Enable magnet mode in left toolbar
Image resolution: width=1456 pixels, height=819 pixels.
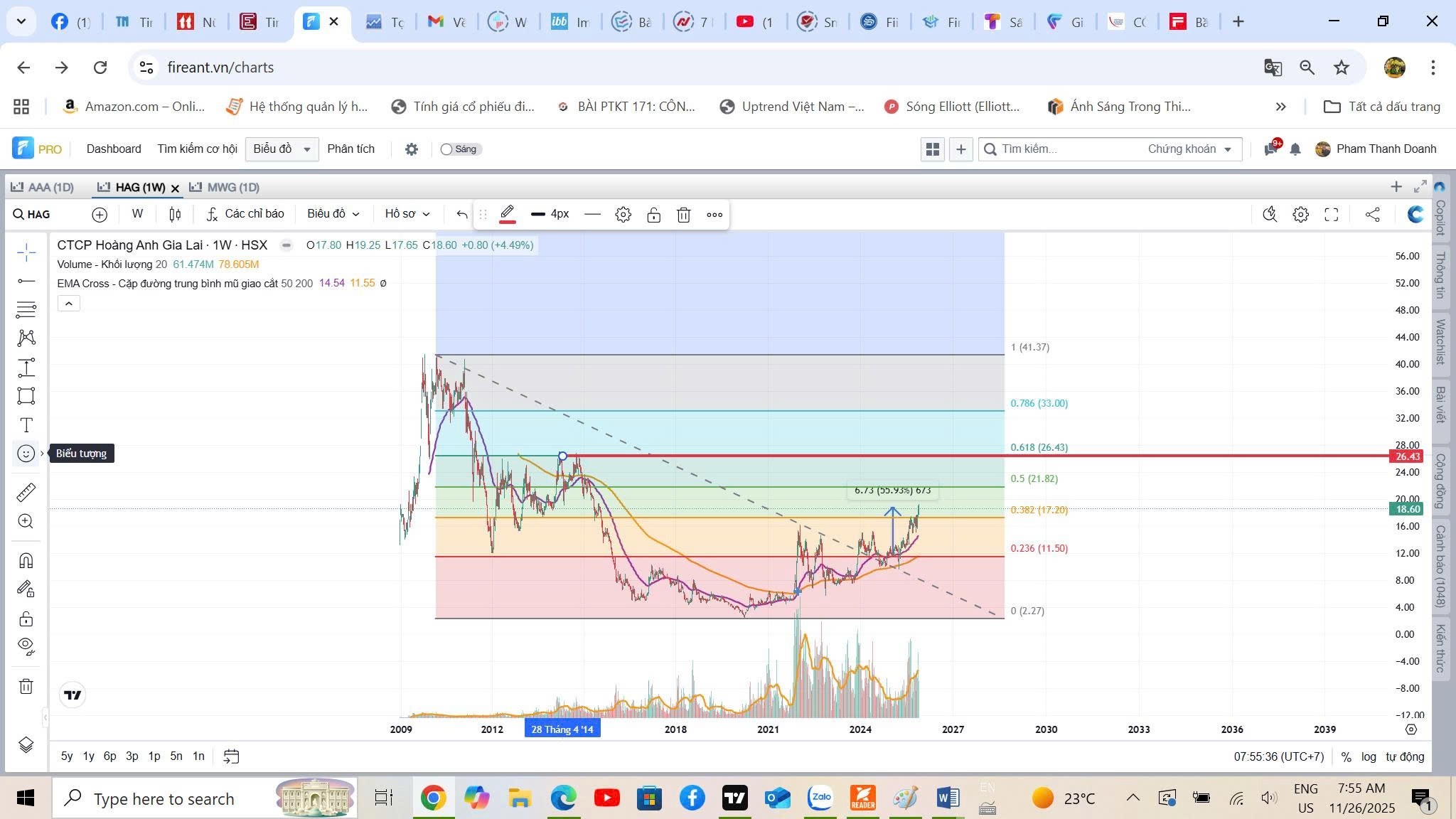(26, 560)
